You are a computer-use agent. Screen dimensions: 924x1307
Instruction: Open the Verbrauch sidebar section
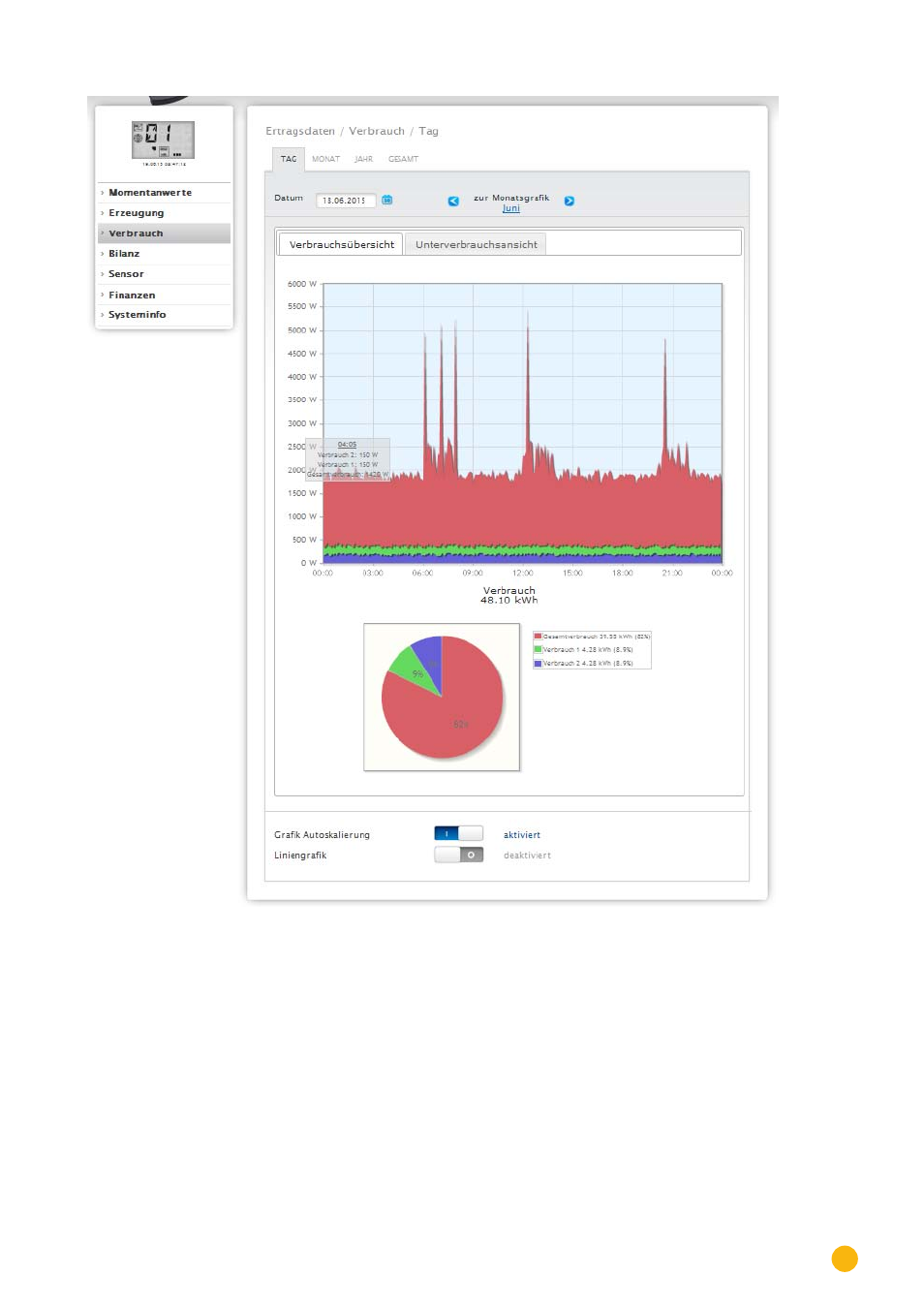tap(164, 233)
